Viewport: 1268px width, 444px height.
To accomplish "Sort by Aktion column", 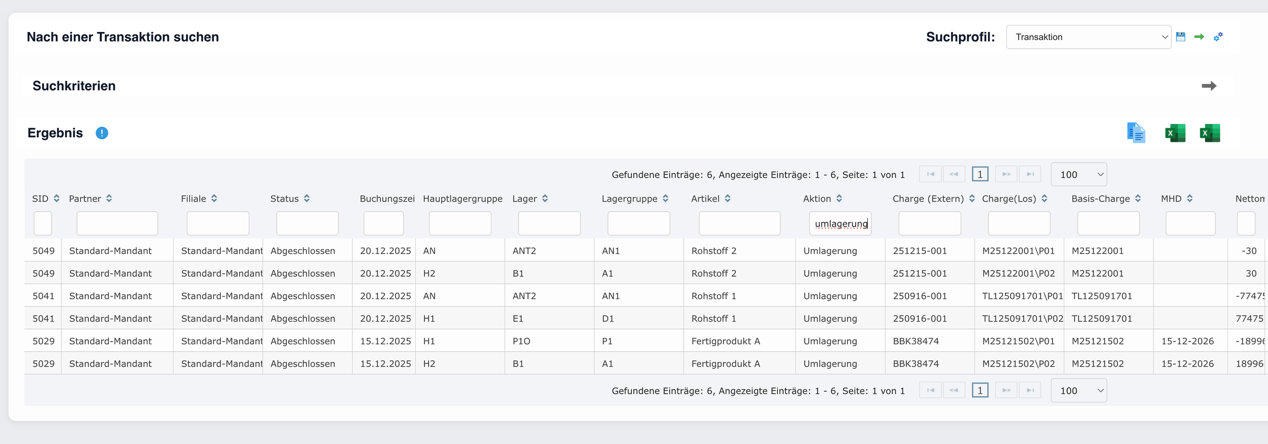I will (839, 199).
